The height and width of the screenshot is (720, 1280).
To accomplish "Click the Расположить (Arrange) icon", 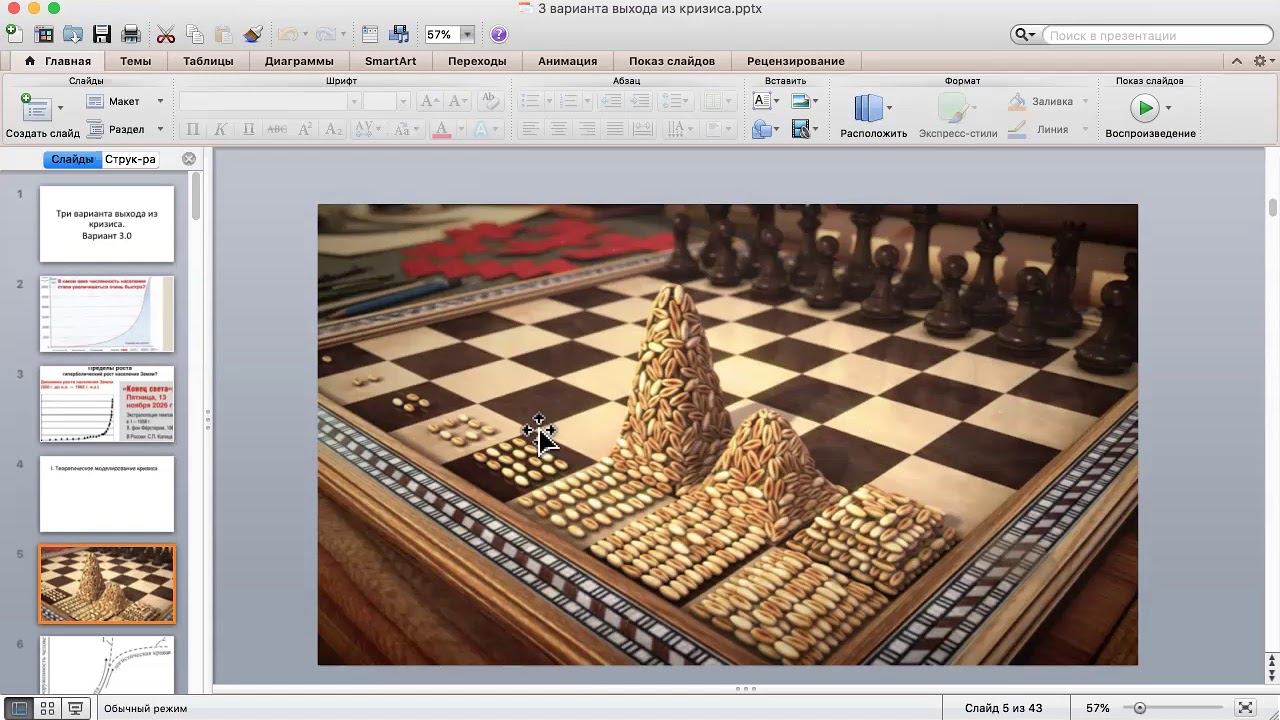I will (x=868, y=108).
